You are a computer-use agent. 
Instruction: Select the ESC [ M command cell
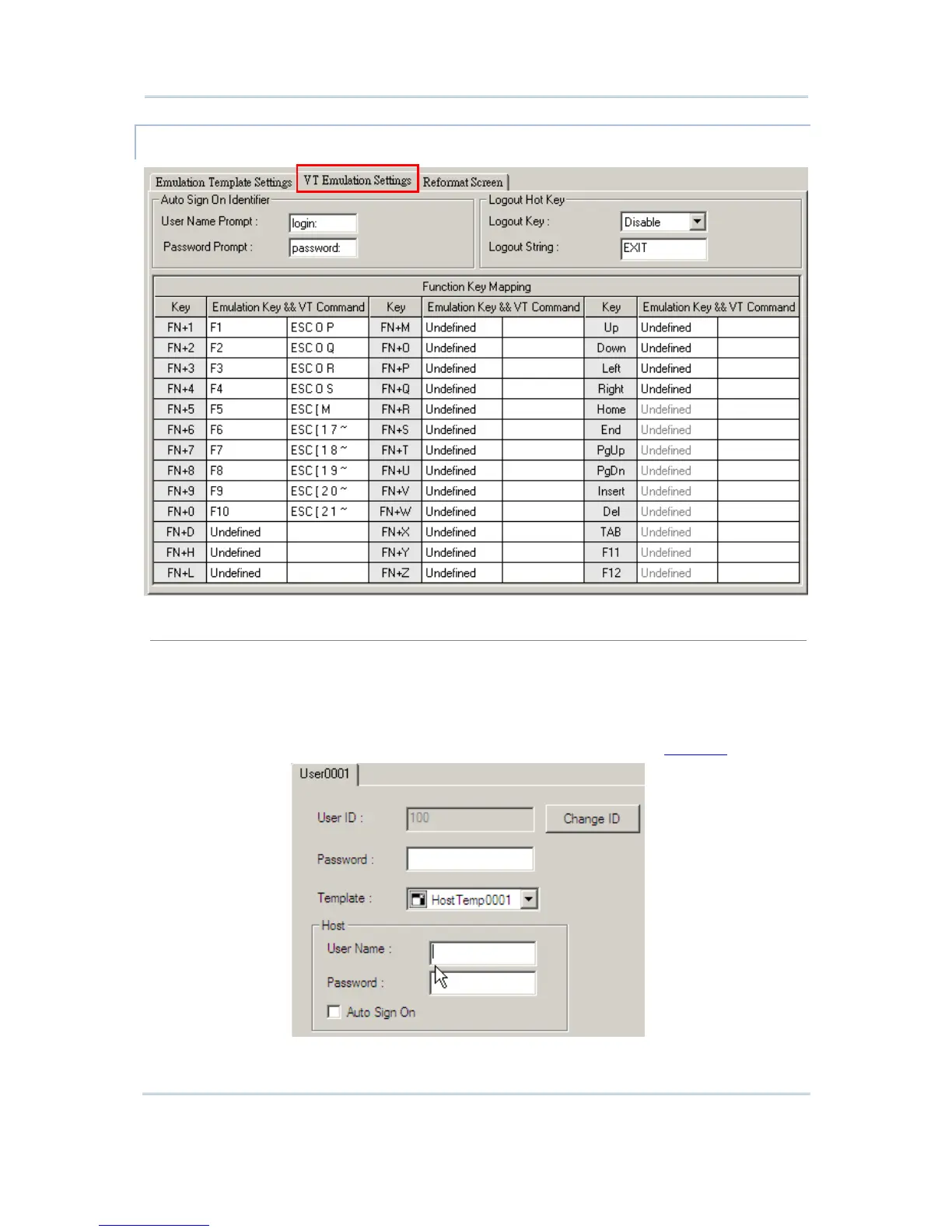[327, 409]
